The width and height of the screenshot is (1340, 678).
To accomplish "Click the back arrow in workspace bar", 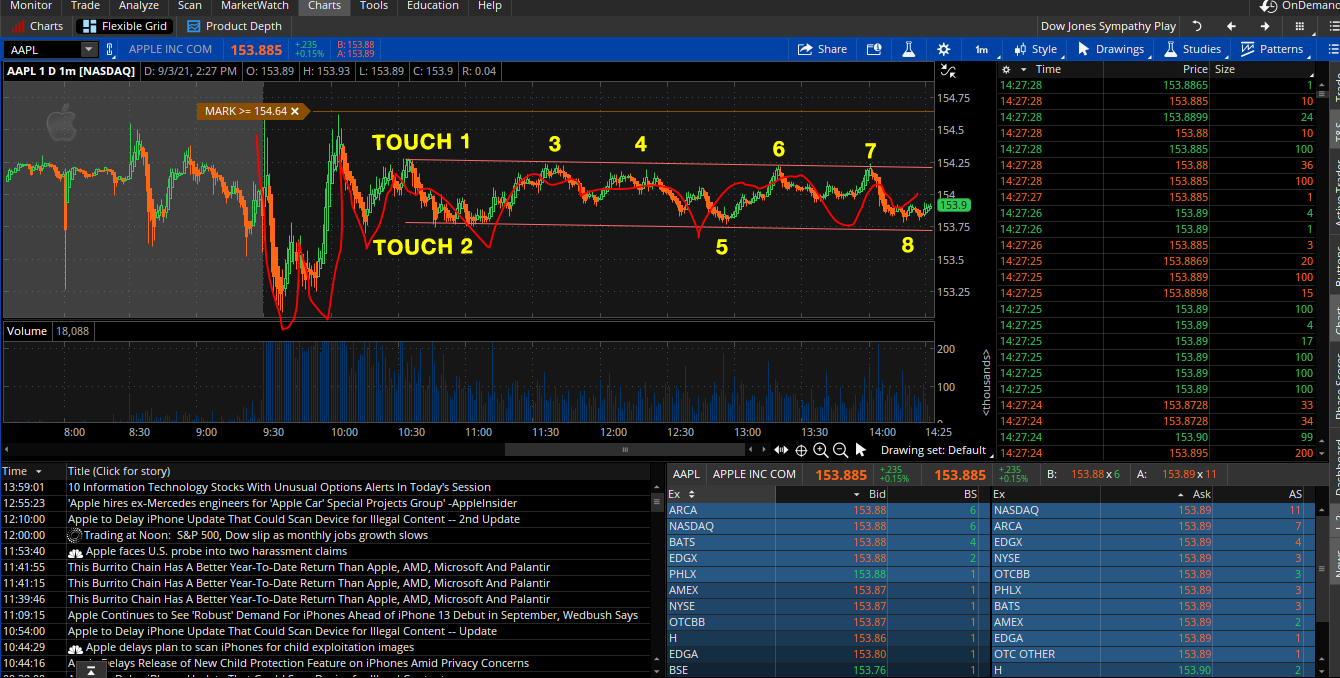I will click(x=1231, y=26).
